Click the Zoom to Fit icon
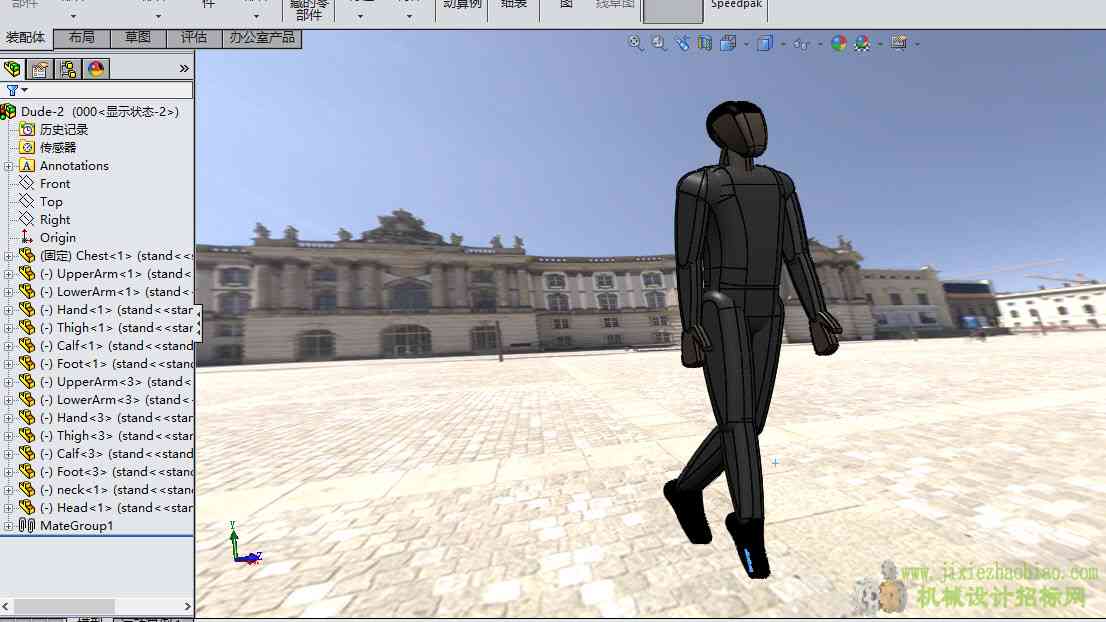The width and height of the screenshot is (1106, 622). (636, 43)
